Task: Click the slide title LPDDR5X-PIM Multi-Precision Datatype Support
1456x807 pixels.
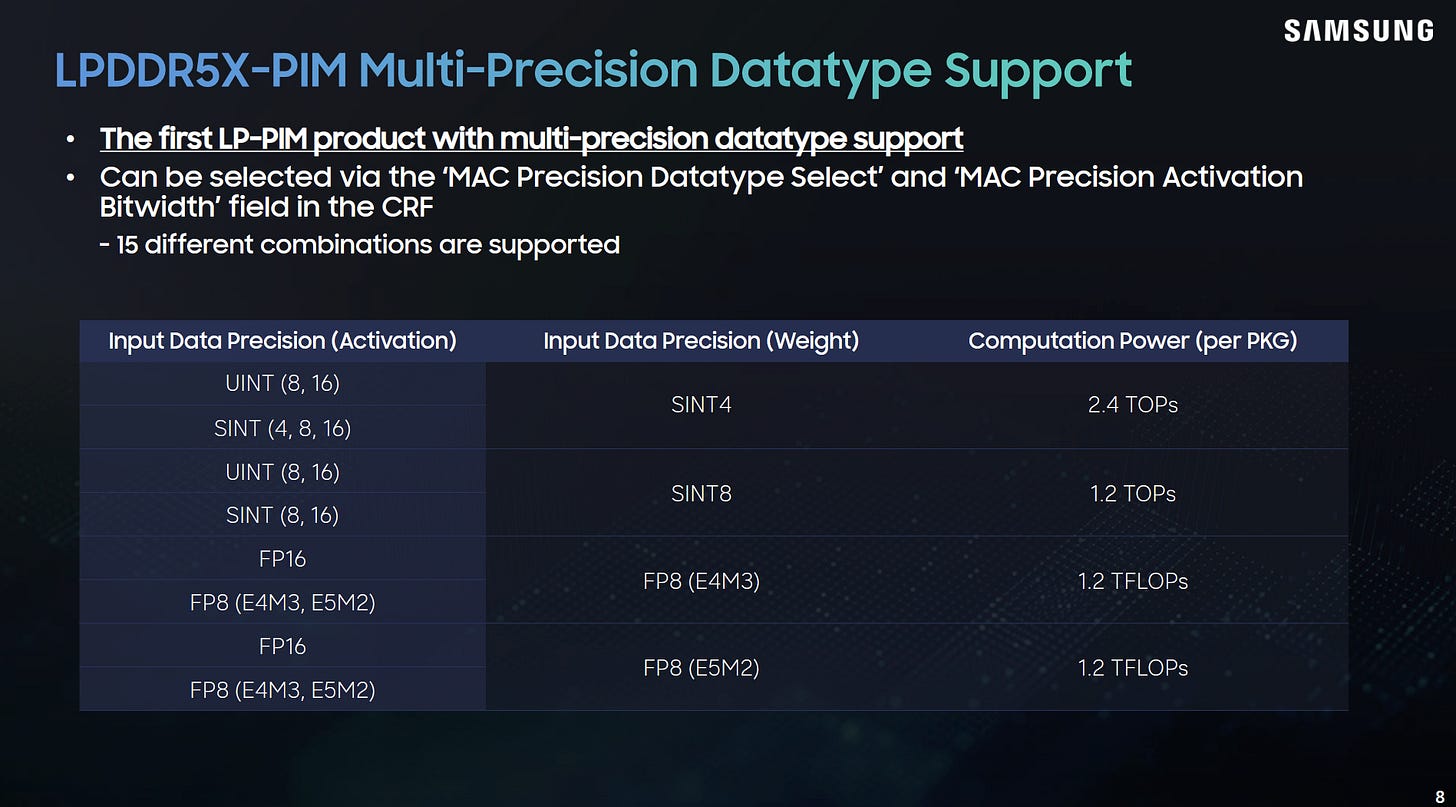Action: tap(593, 71)
